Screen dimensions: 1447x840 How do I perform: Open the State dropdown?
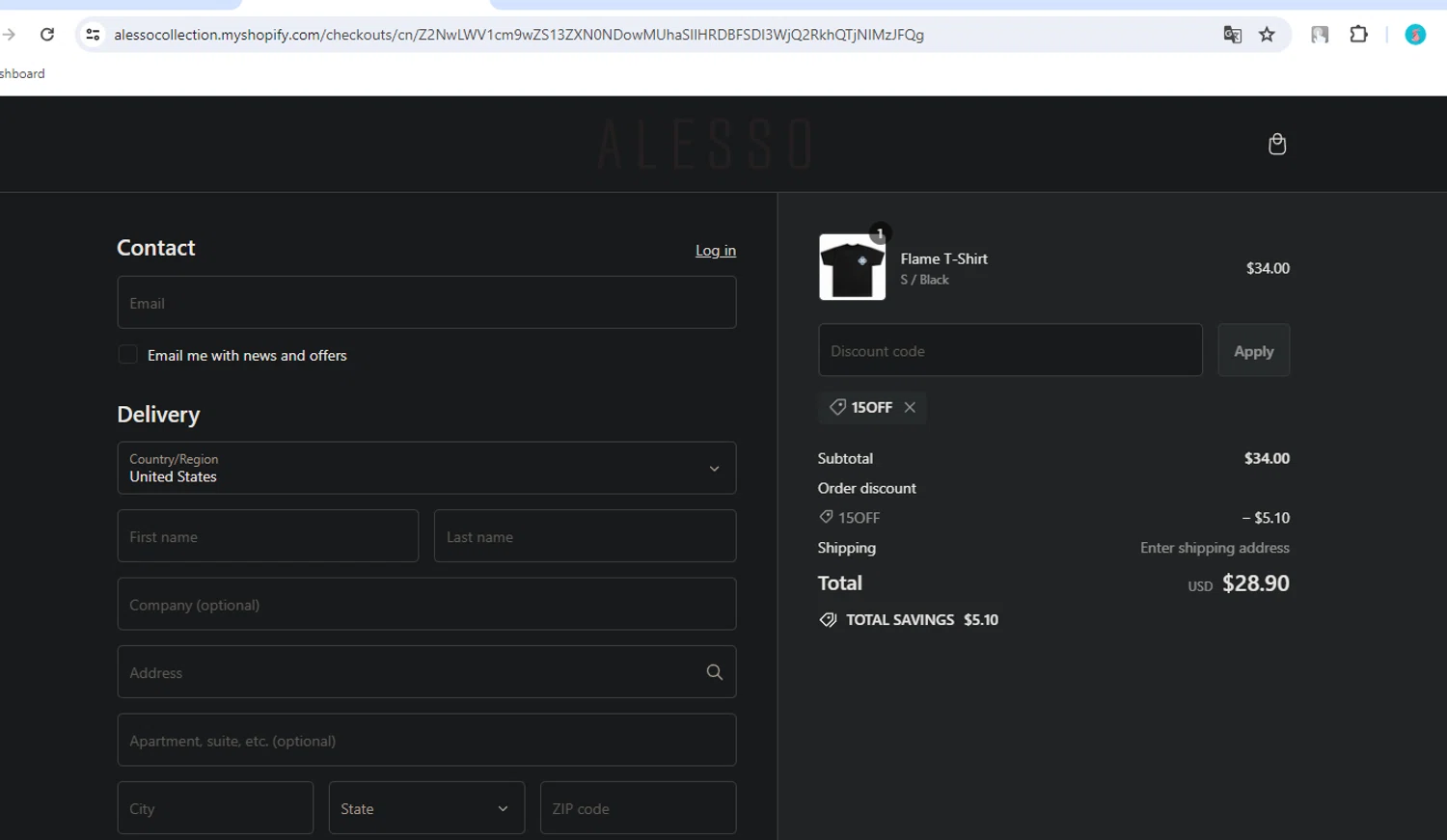(426, 808)
